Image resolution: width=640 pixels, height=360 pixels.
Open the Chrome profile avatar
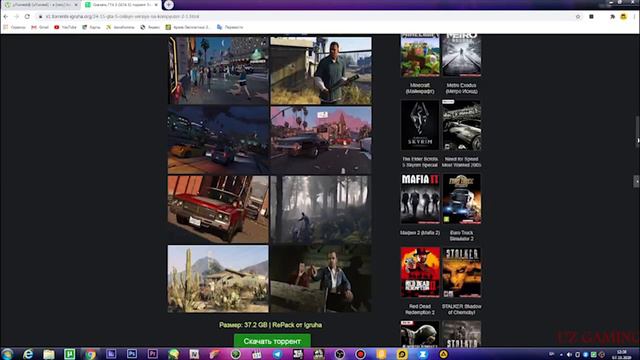pos(623,16)
